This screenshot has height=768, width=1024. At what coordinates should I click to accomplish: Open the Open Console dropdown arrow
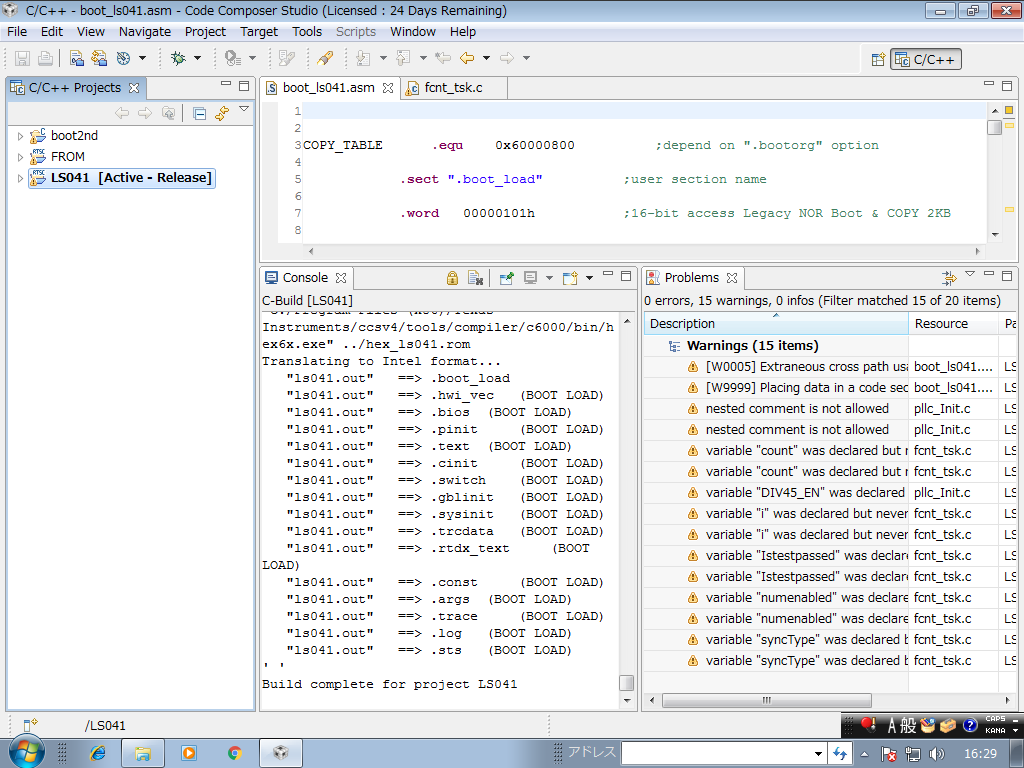(589, 278)
